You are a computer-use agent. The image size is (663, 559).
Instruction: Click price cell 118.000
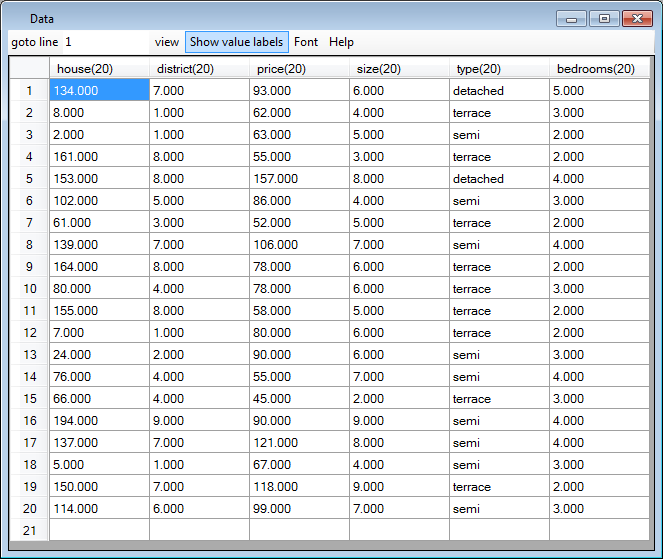[x=299, y=486]
